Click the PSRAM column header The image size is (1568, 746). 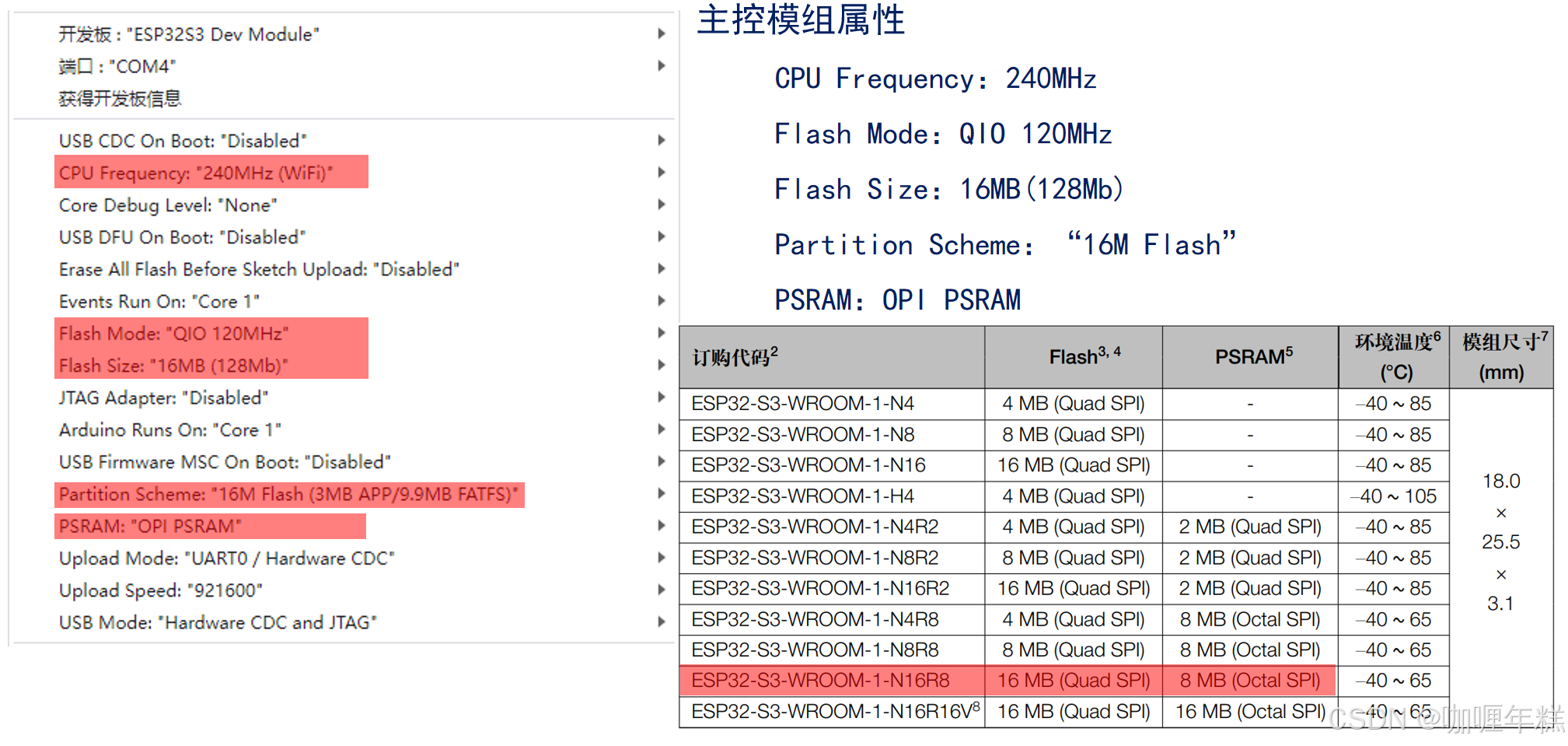[x=1251, y=357]
